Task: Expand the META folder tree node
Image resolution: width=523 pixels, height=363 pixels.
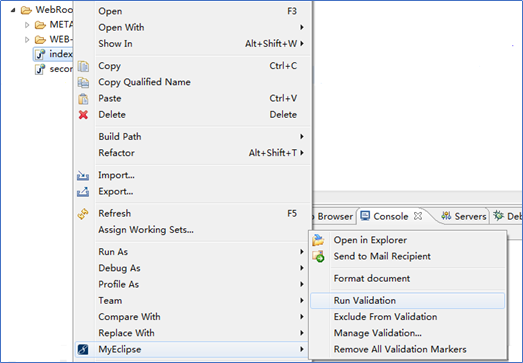Action: [x=27, y=25]
